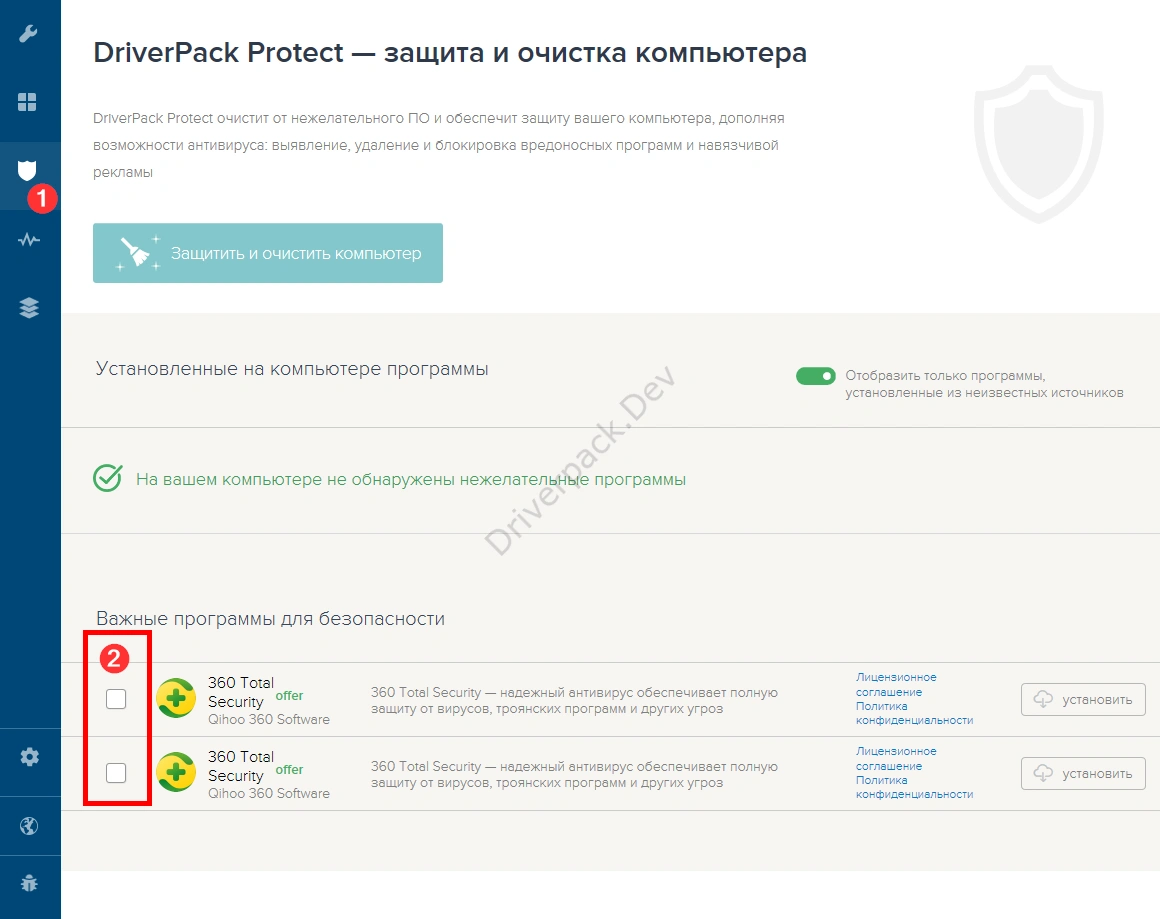The width and height of the screenshot is (1160, 919).
Task: Click the no unwanted programs found message
Action: click(x=411, y=479)
